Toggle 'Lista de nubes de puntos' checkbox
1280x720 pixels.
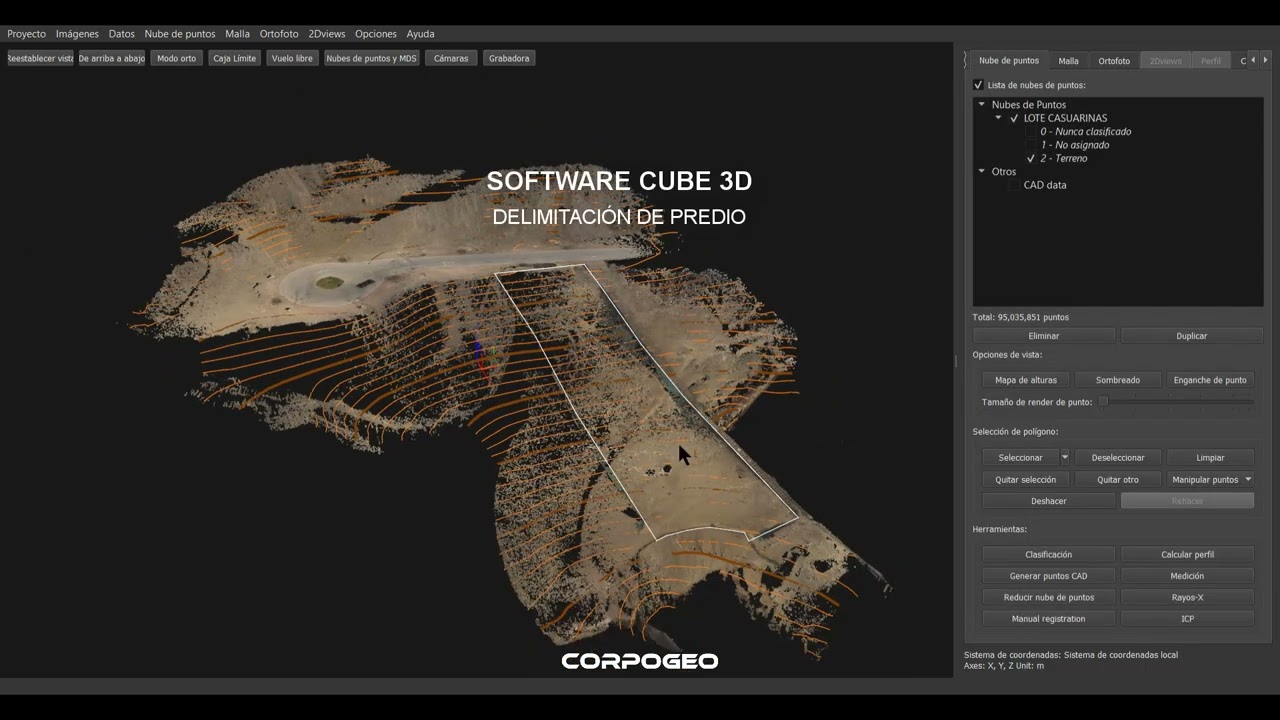[x=978, y=85]
